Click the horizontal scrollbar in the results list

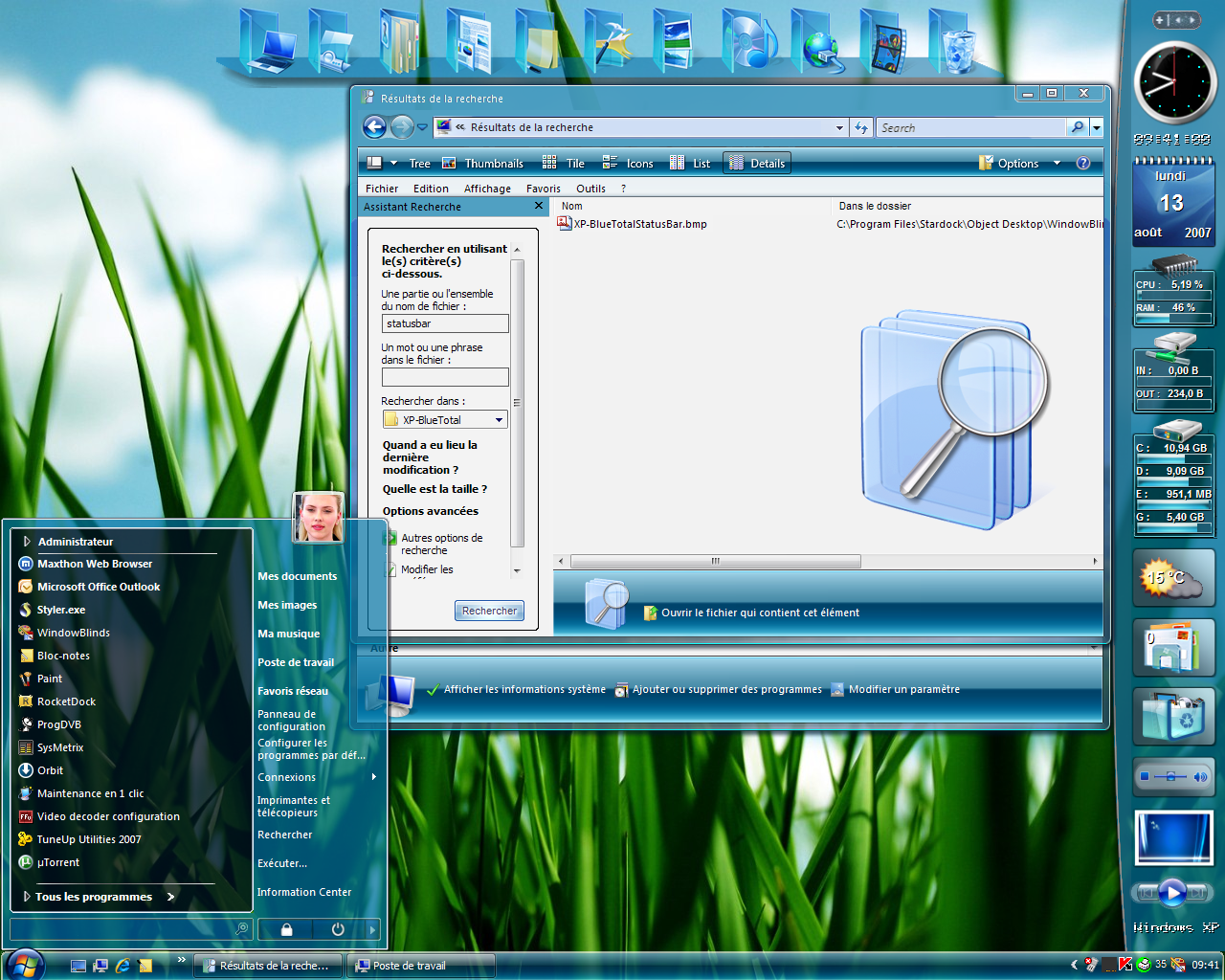715,562
